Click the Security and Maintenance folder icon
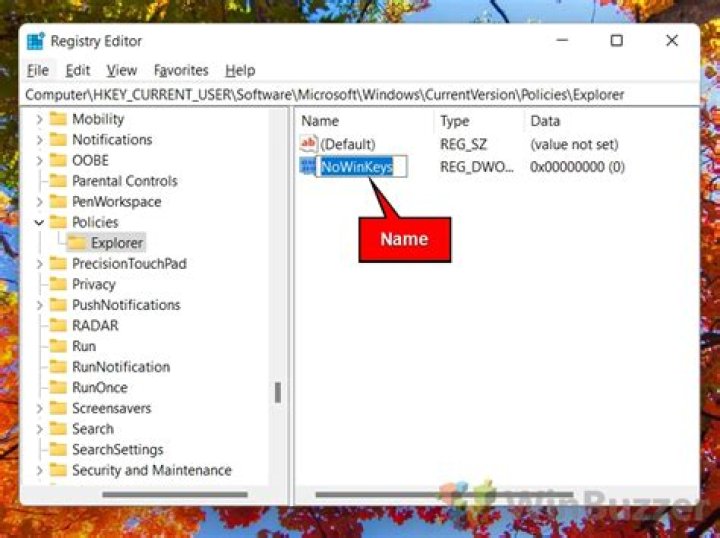The image size is (720, 538). click(58, 470)
